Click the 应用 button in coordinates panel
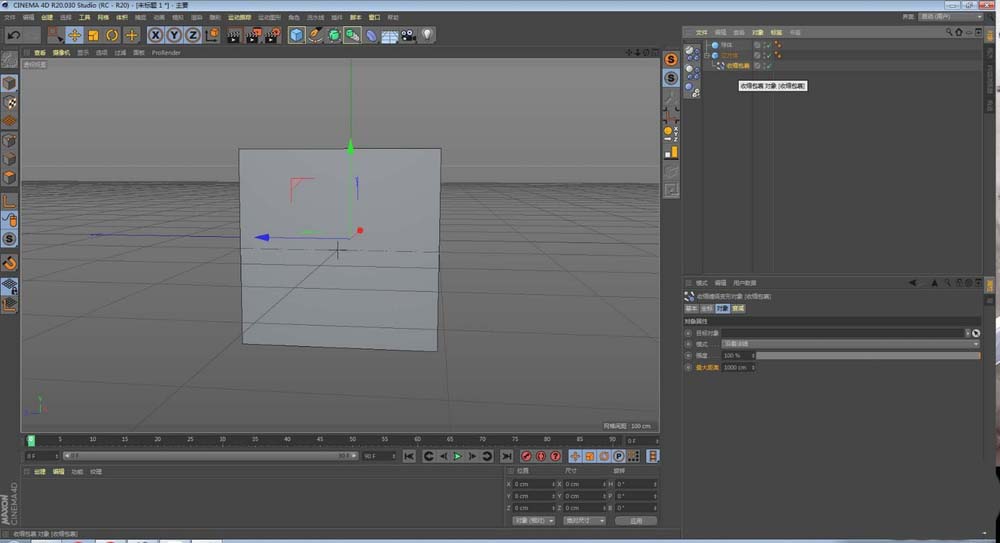Screen dimensions: 1000x543 click(636, 520)
